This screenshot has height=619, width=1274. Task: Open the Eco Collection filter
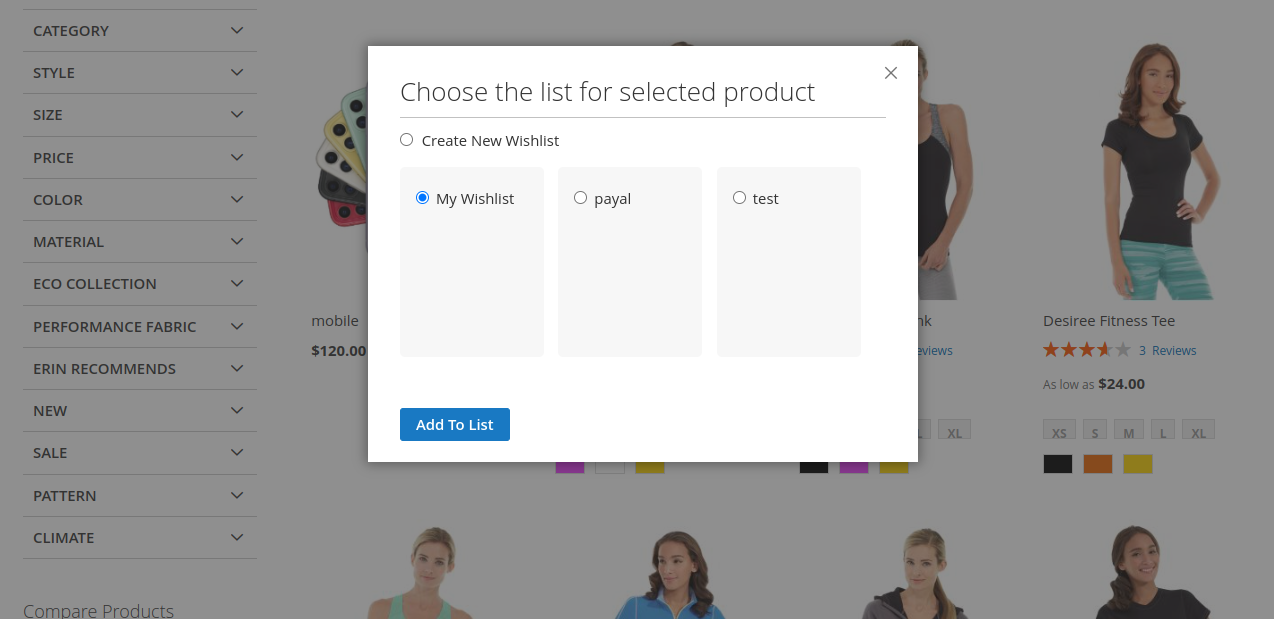coord(140,284)
